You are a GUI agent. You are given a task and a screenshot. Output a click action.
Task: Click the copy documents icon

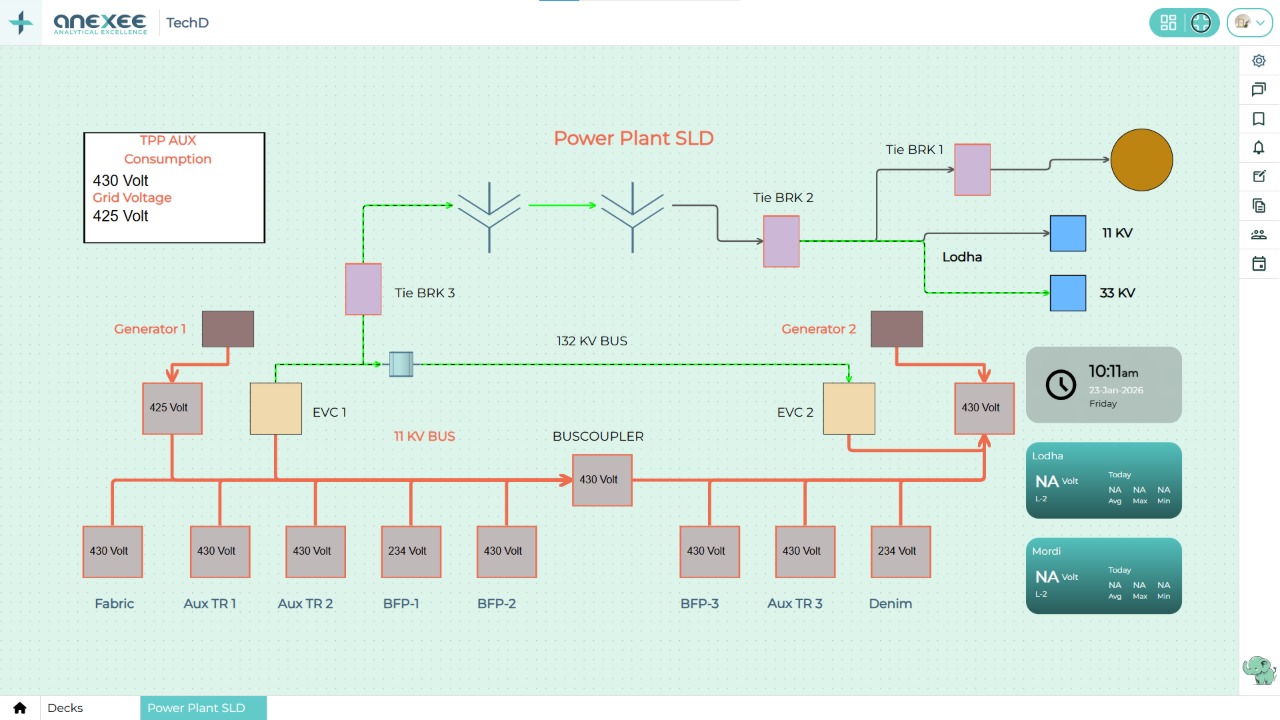click(x=1258, y=205)
